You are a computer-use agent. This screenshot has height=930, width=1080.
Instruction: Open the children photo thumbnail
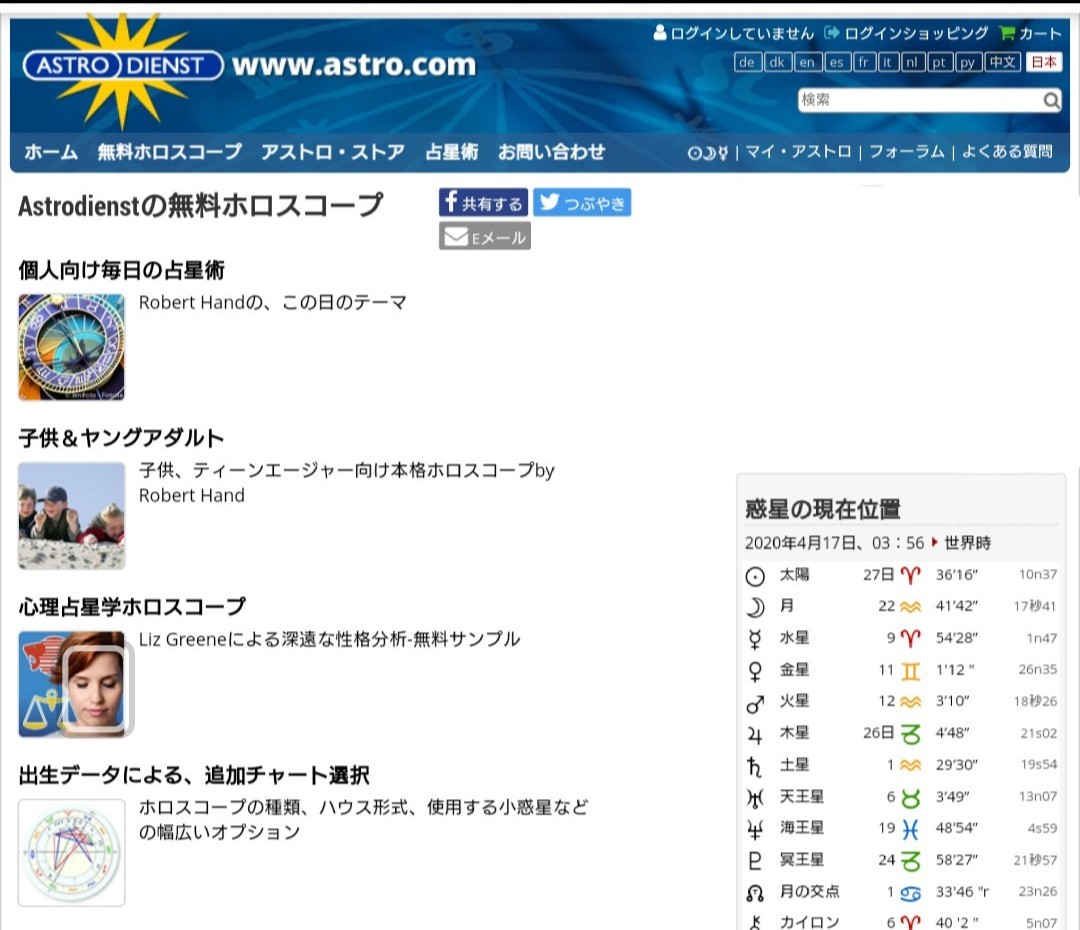(71, 515)
